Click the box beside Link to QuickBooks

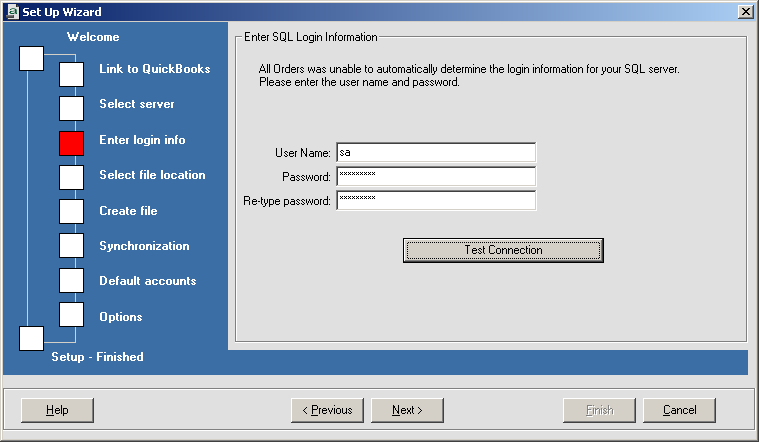[72, 74]
